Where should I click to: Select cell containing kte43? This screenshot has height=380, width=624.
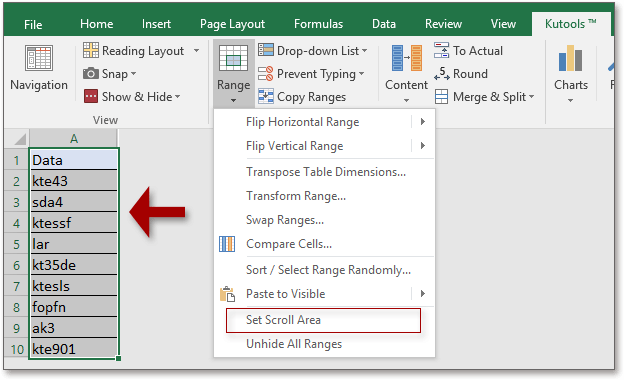pos(74,181)
